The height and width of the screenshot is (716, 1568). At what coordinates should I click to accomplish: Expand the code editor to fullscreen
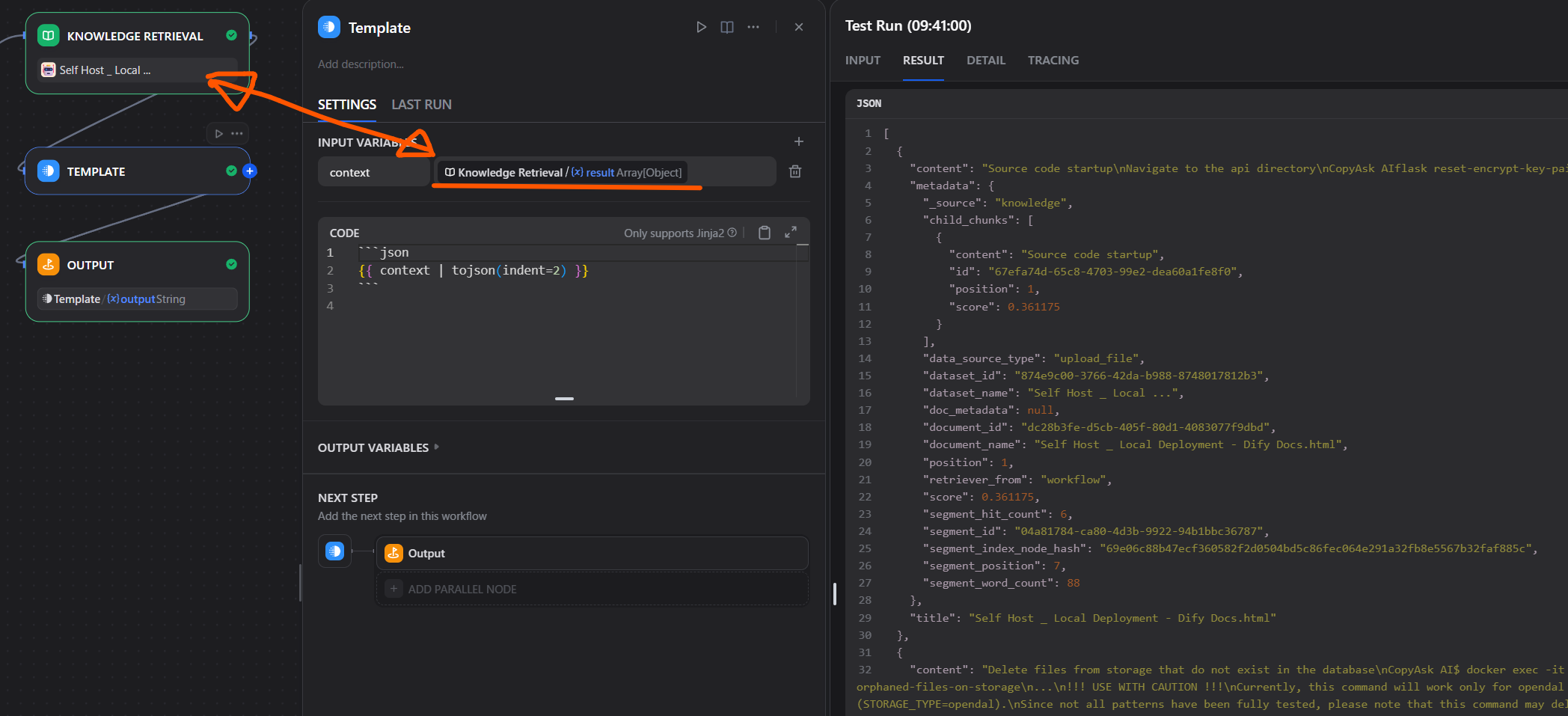790,233
